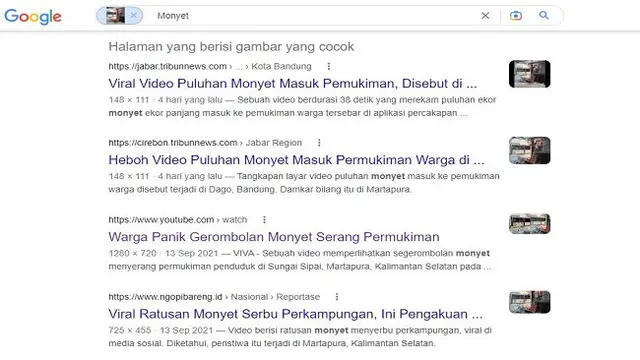Click the www.youtube.com watch URL
The image size is (640, 360).
[x=178, y=220]
